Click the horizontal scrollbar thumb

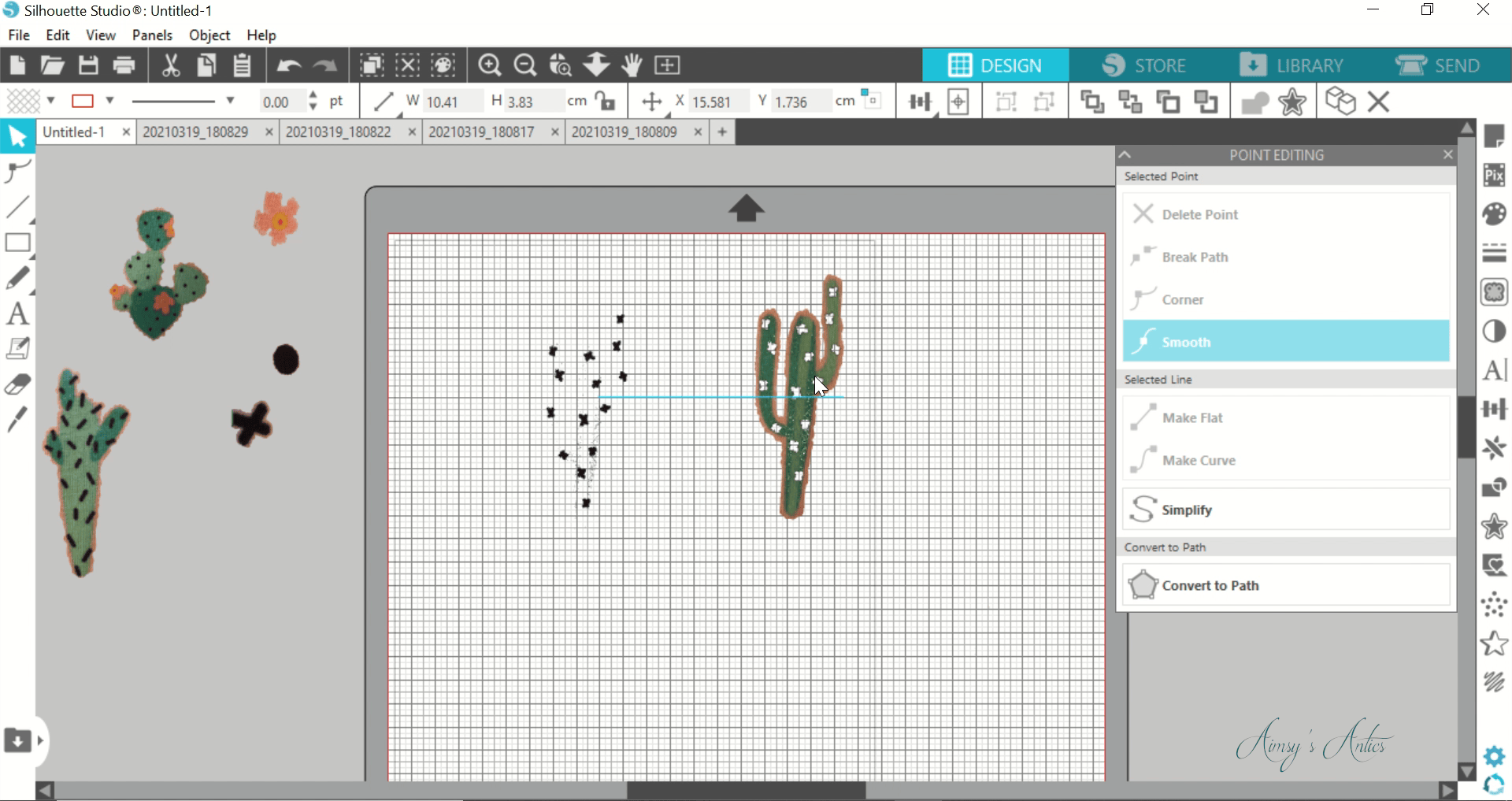click(x=747, y=790)
